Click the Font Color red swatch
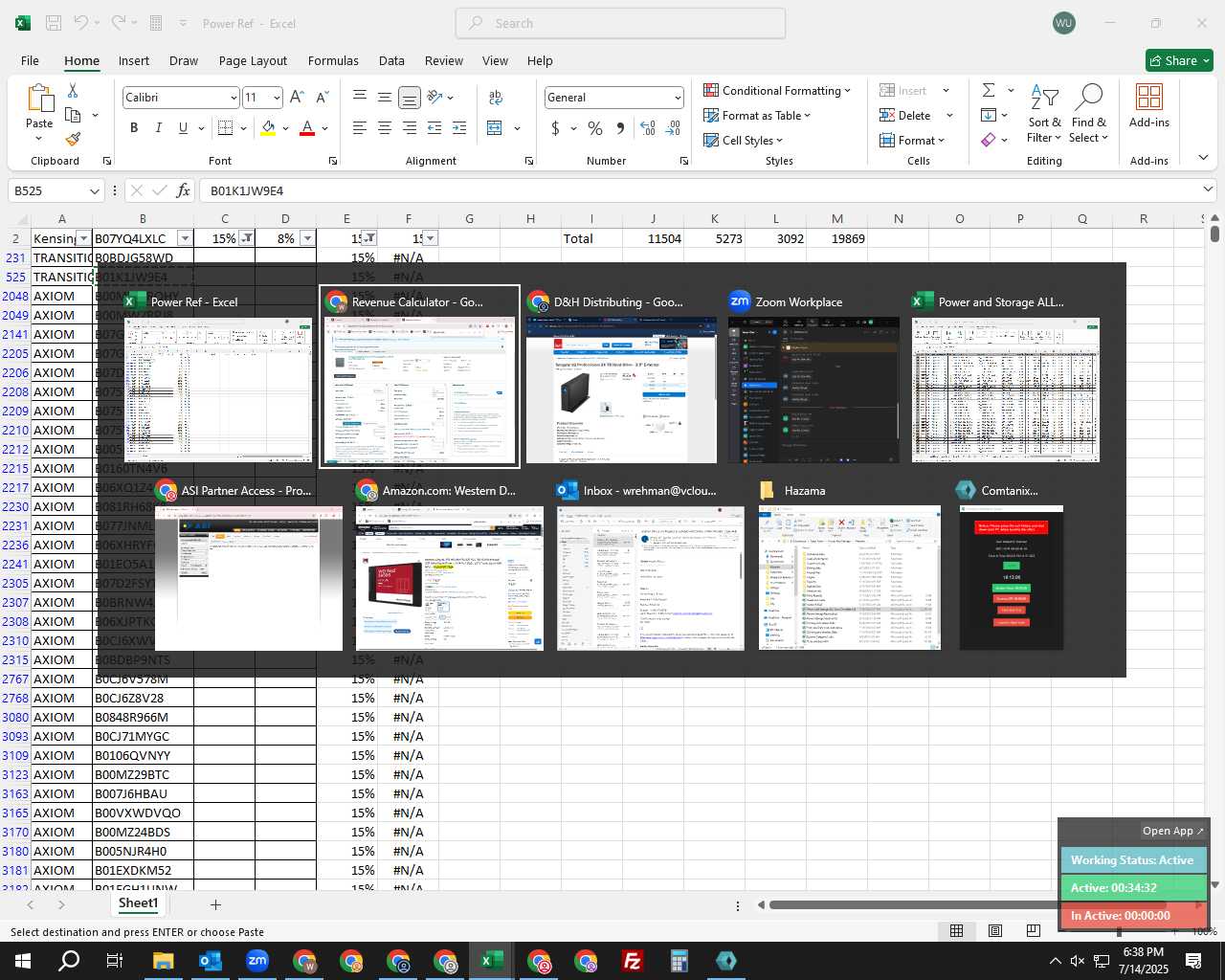This screenshot has height=980, width=1225. pyautogui.click(x=307, y=128)
